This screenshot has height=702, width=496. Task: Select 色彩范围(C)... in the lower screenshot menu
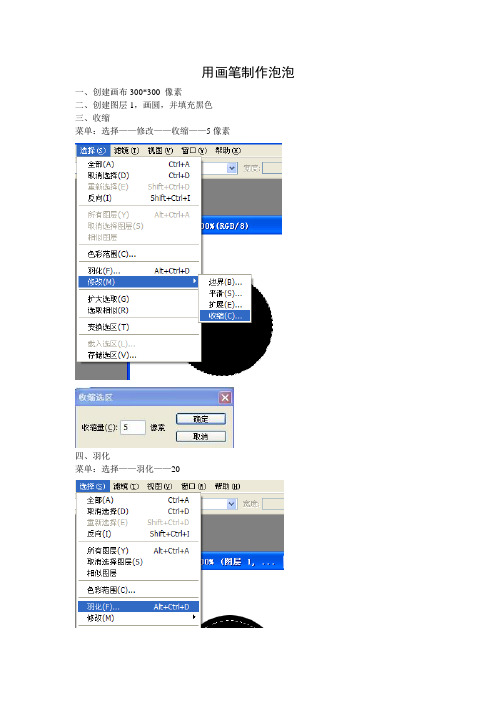(138, 590)
